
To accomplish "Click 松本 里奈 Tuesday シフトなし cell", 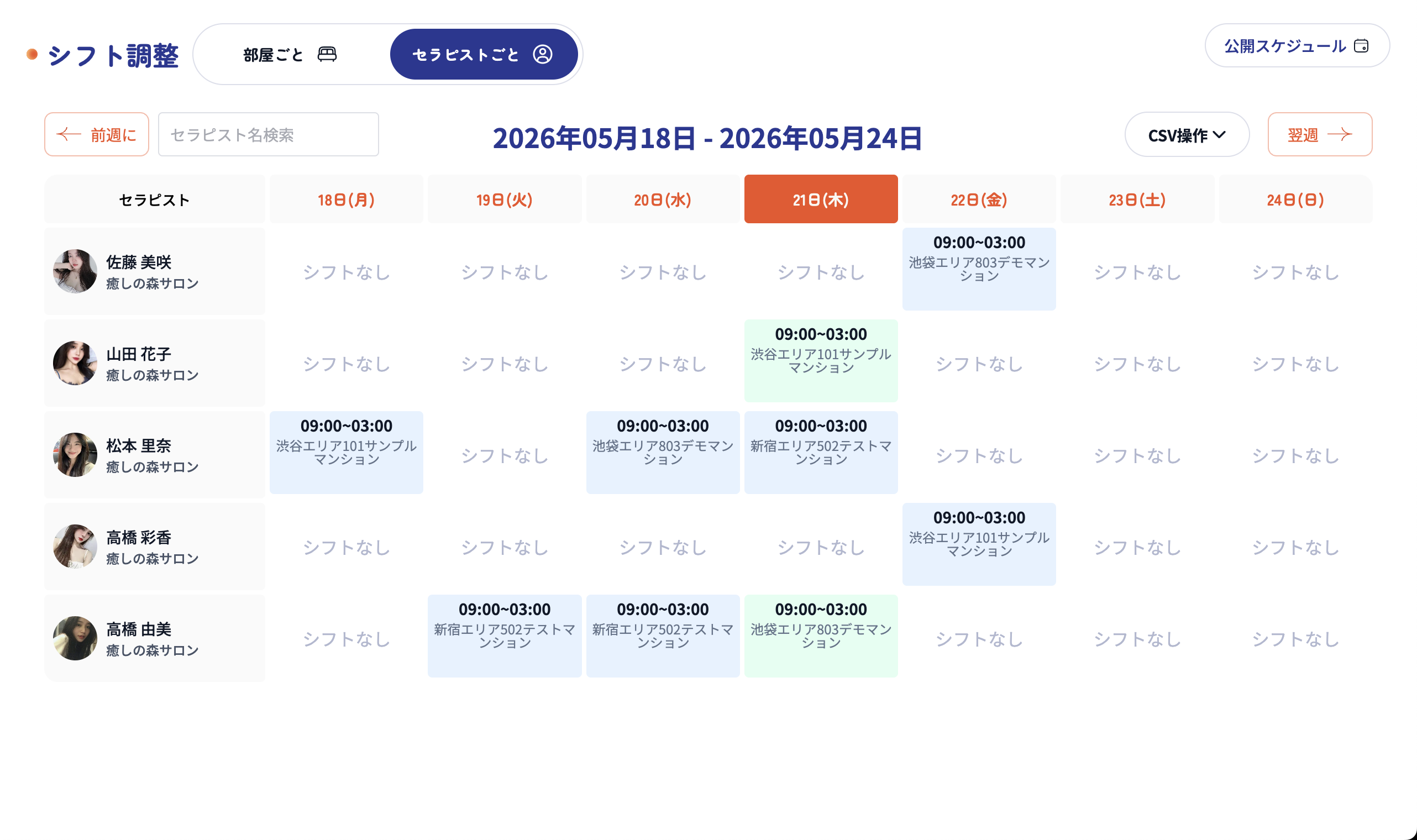I will click(504, 456).
